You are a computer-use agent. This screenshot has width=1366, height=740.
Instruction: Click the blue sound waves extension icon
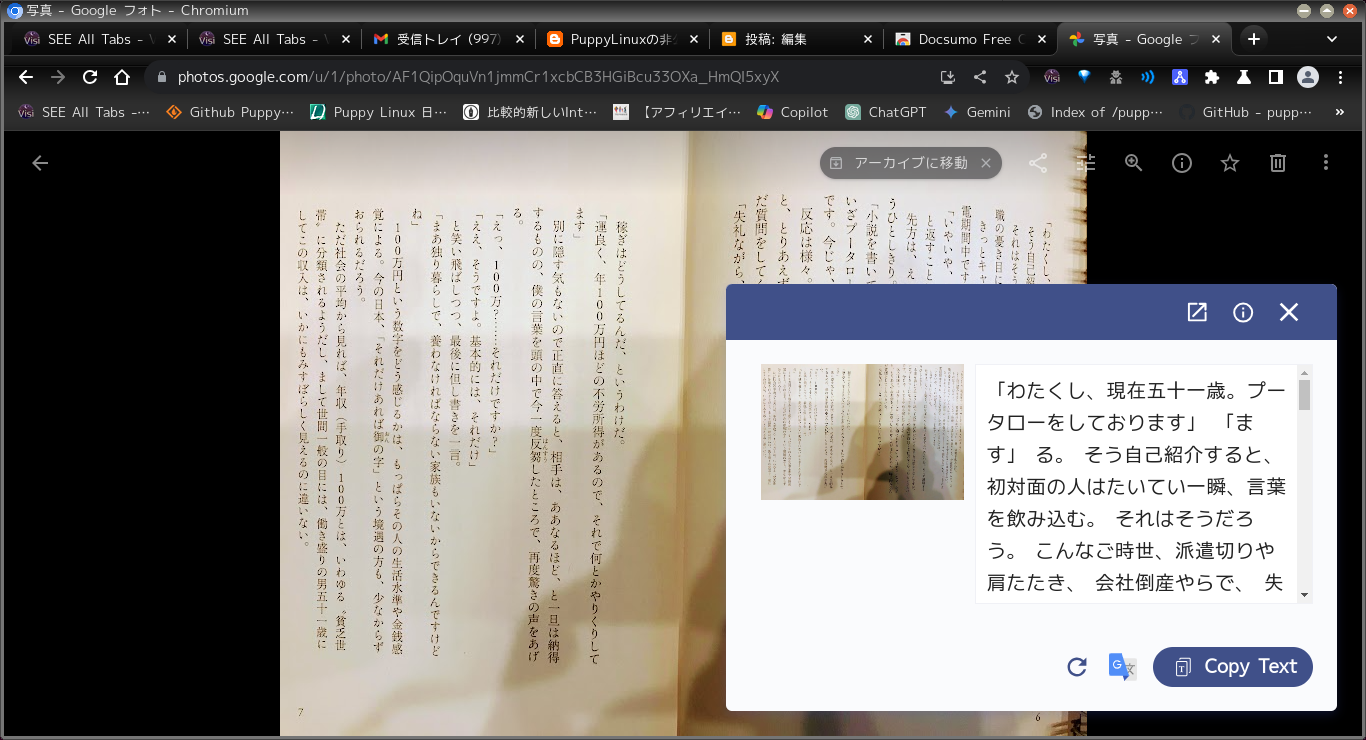pos(1148,77)
